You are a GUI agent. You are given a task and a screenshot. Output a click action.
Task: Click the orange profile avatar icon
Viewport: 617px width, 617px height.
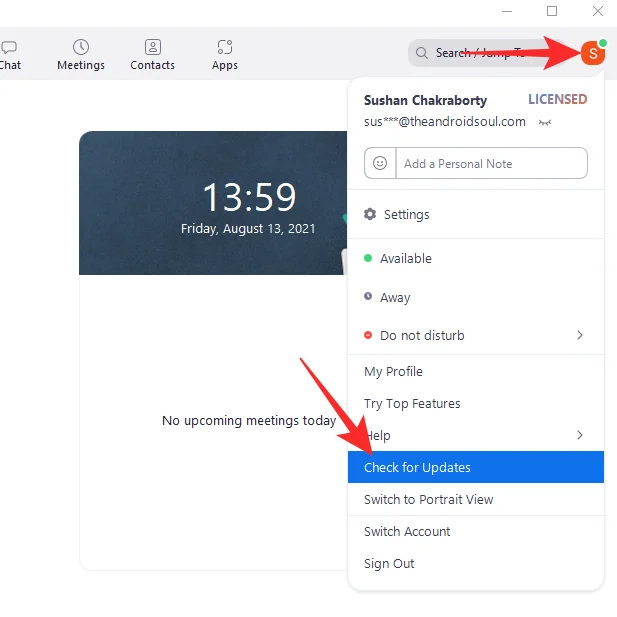[x=592, y=53]
